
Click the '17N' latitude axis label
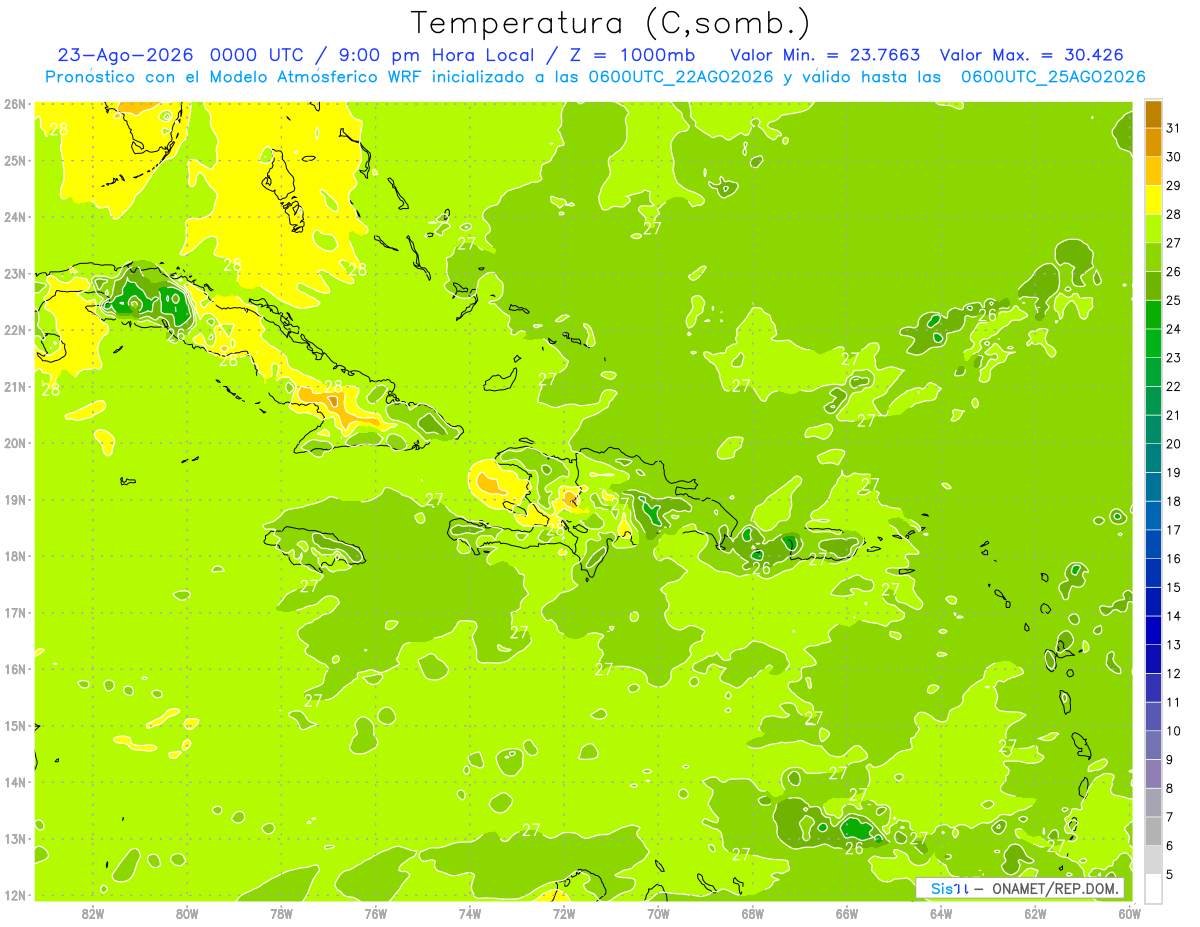[x=14, y=612]
